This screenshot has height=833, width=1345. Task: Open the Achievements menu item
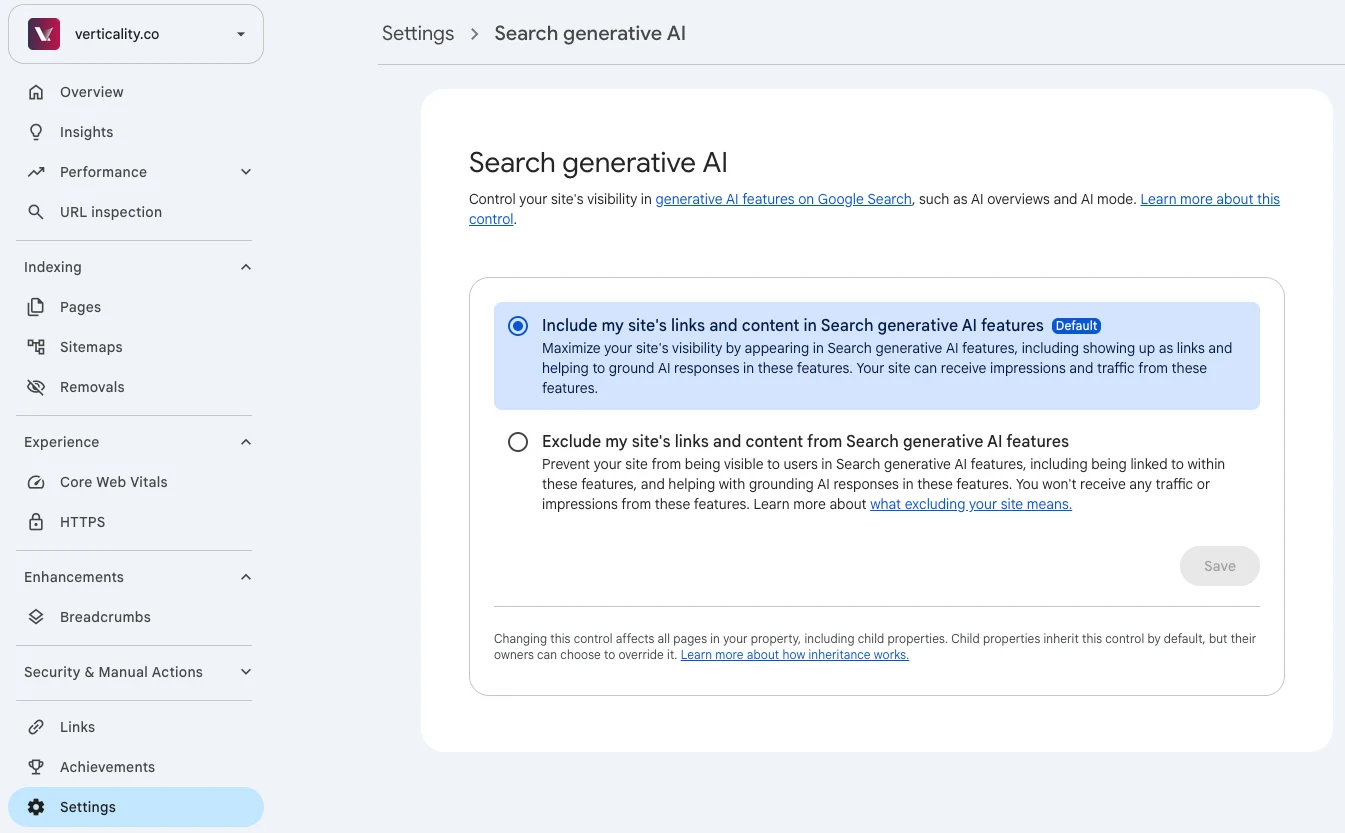[x=107, y=767]
